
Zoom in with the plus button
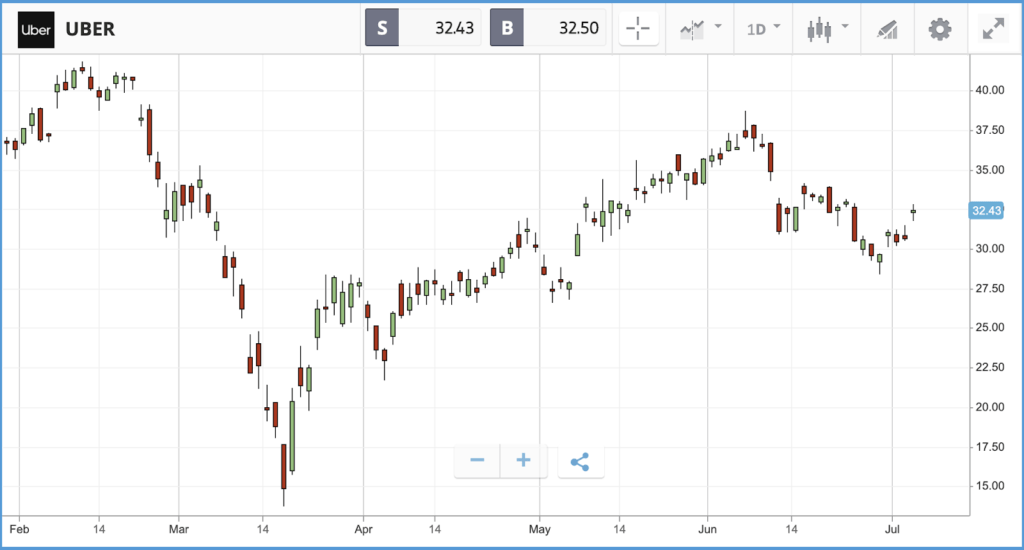click(x=523, y=461)
